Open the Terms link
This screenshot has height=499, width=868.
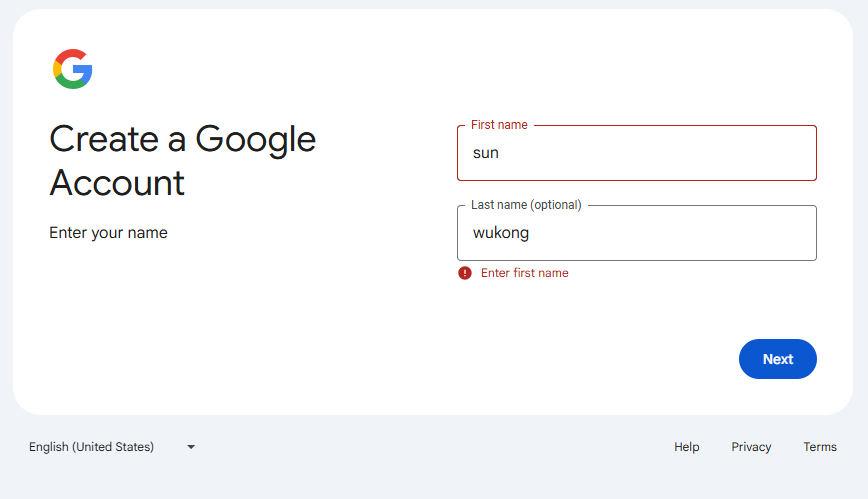(x=820, y=447)
